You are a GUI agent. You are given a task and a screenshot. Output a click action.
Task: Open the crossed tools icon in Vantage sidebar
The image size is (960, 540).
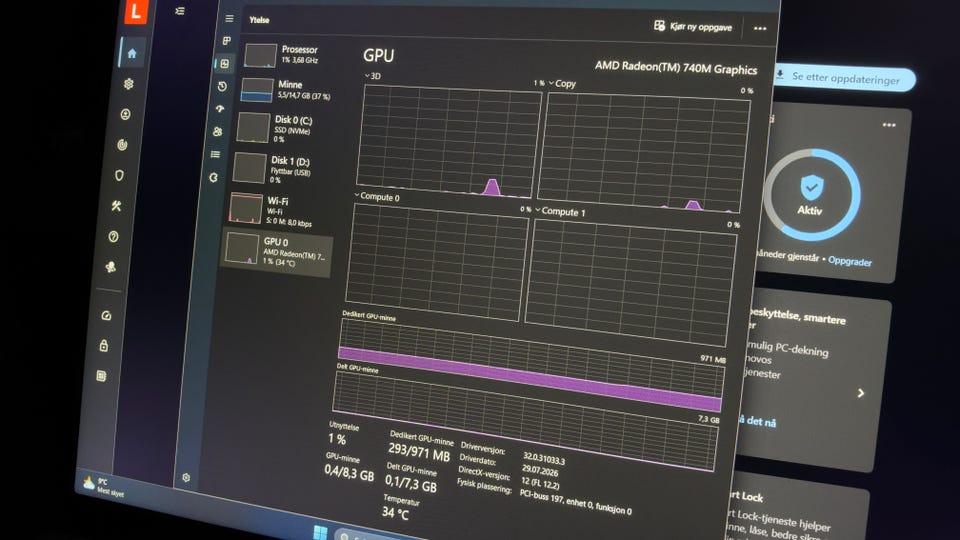[x=116, y=206]
